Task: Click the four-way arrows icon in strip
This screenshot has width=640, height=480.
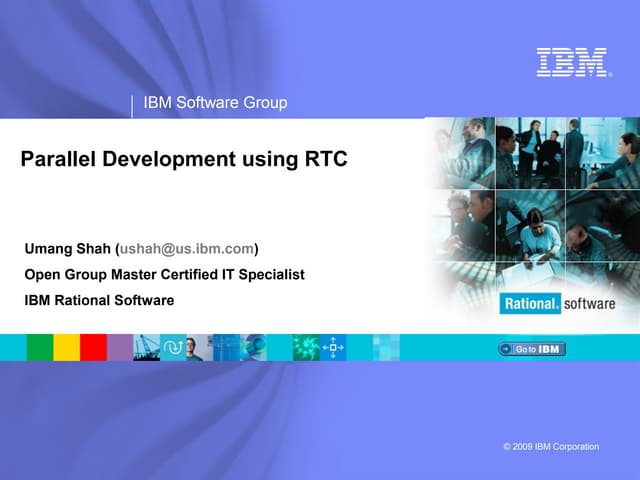Action: [x=333, y=347]
